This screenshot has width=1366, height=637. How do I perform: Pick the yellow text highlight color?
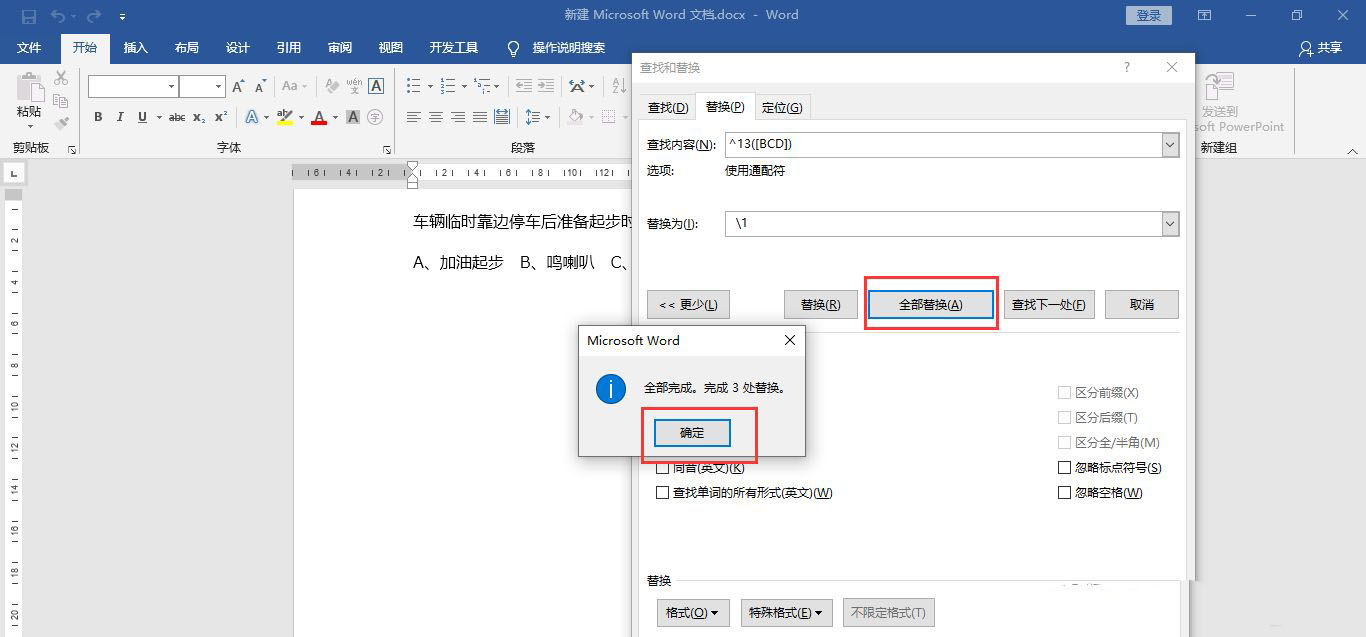284,117
